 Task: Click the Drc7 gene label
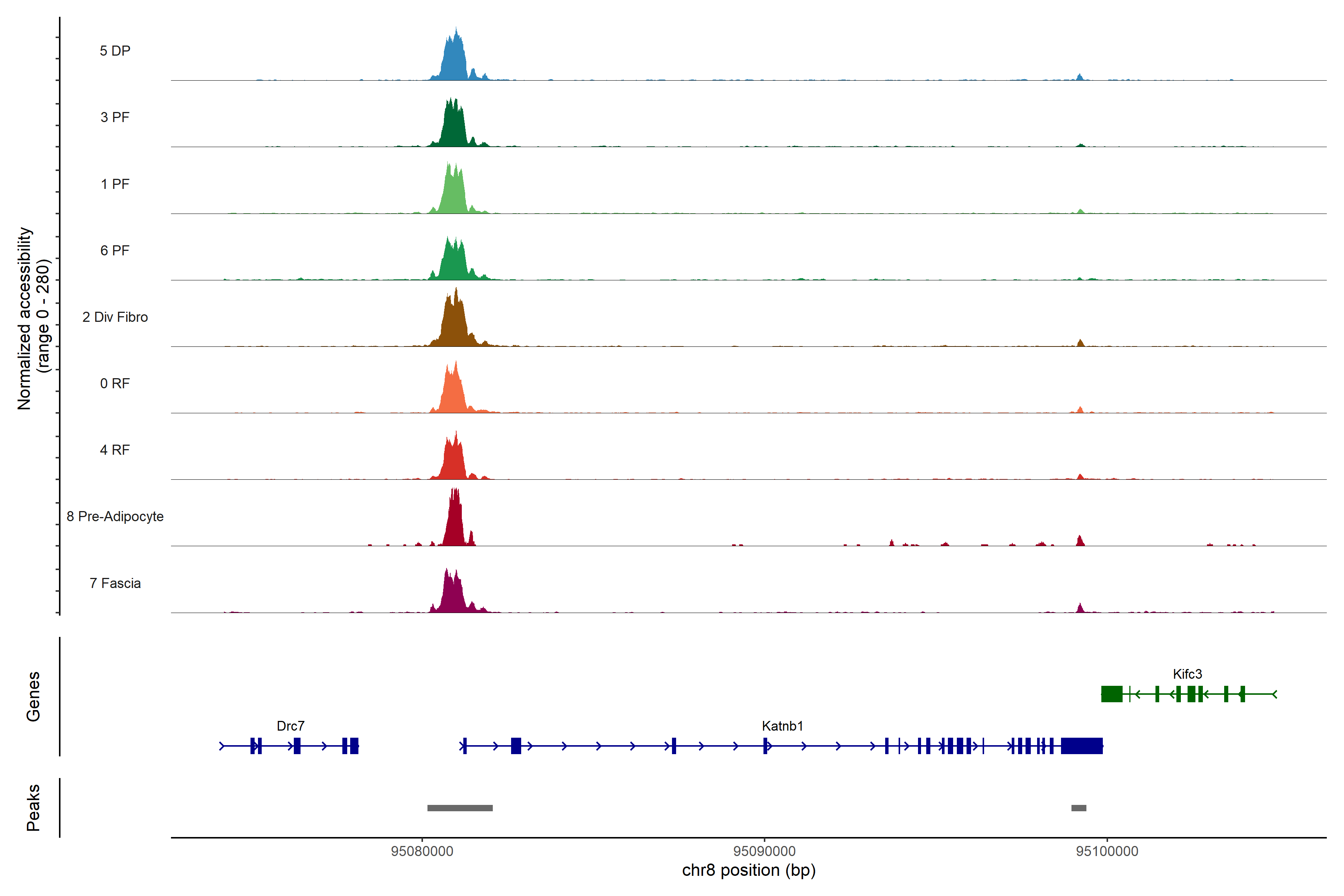pyautogui.click(x=290, y=726)
